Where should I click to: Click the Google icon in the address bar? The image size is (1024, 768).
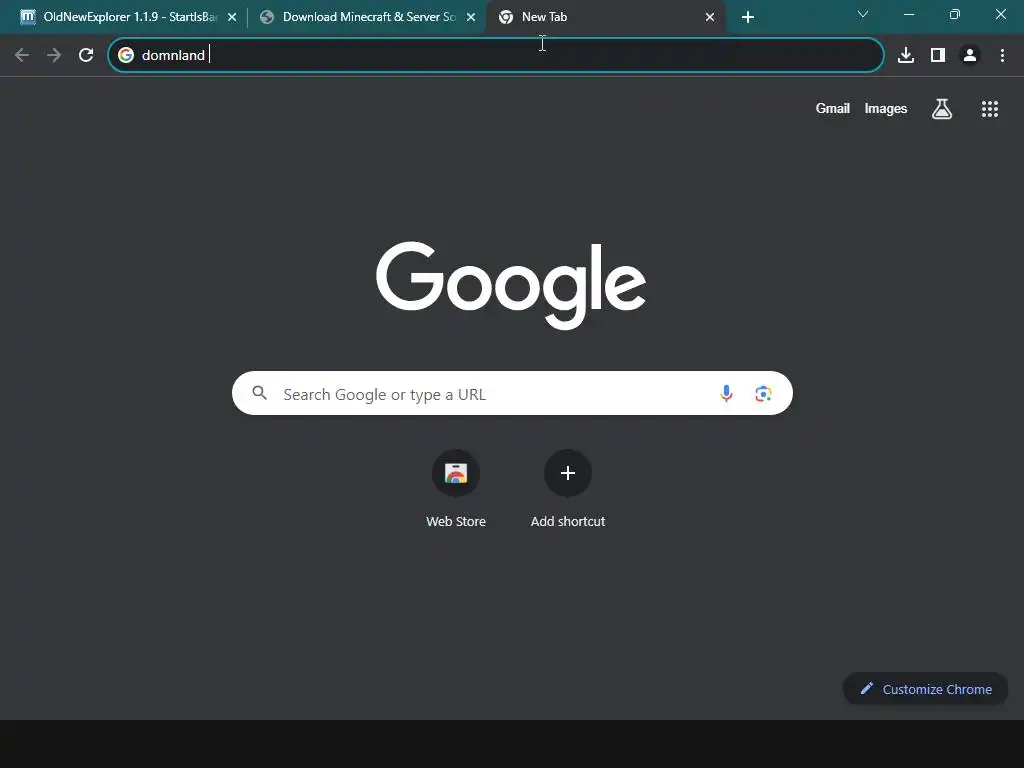pos(126,56)
